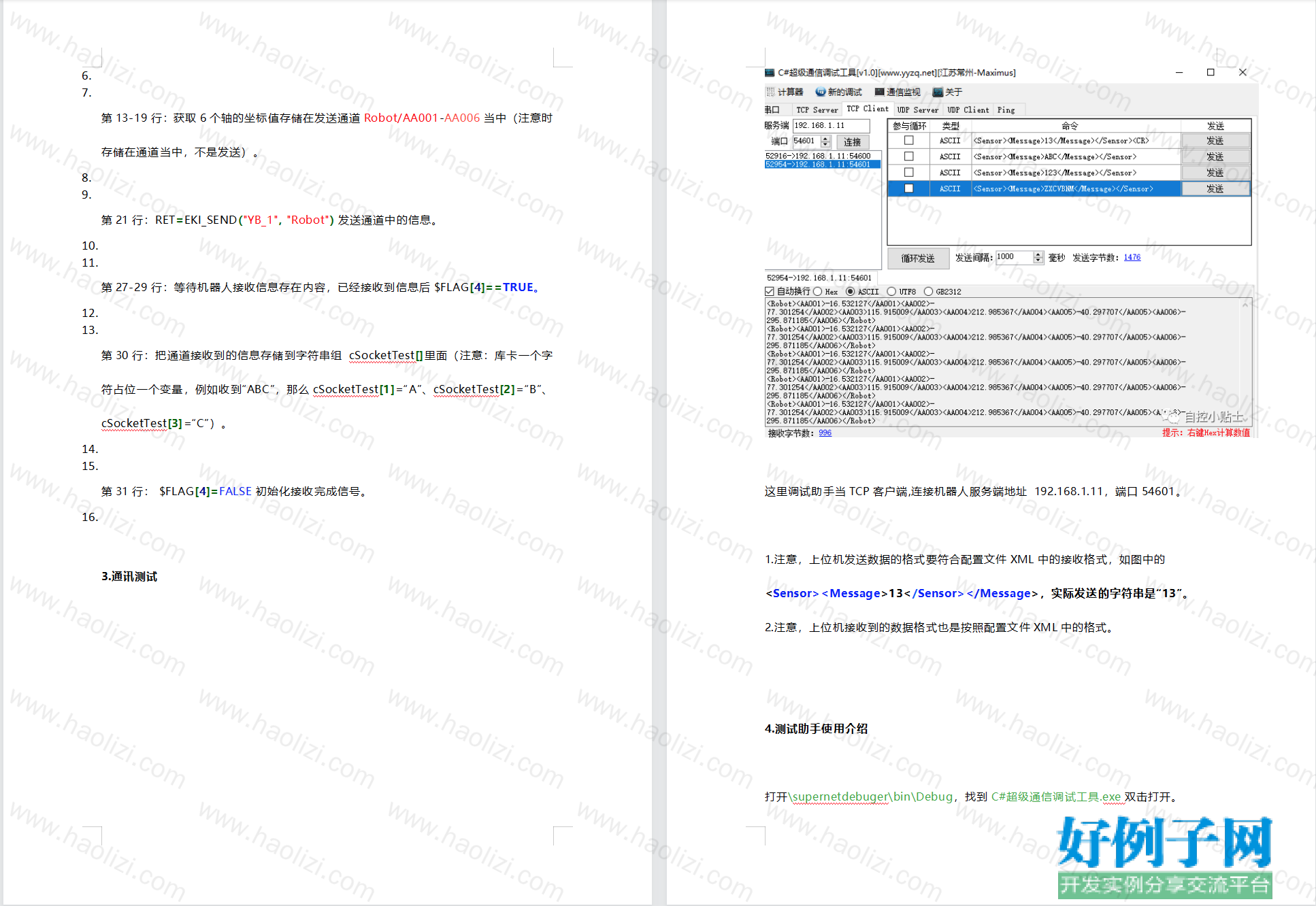The width and height of the screenshot is (1316, 906).
Task: Click the debug tool's title bar app icon
Action: click(770, 73)
